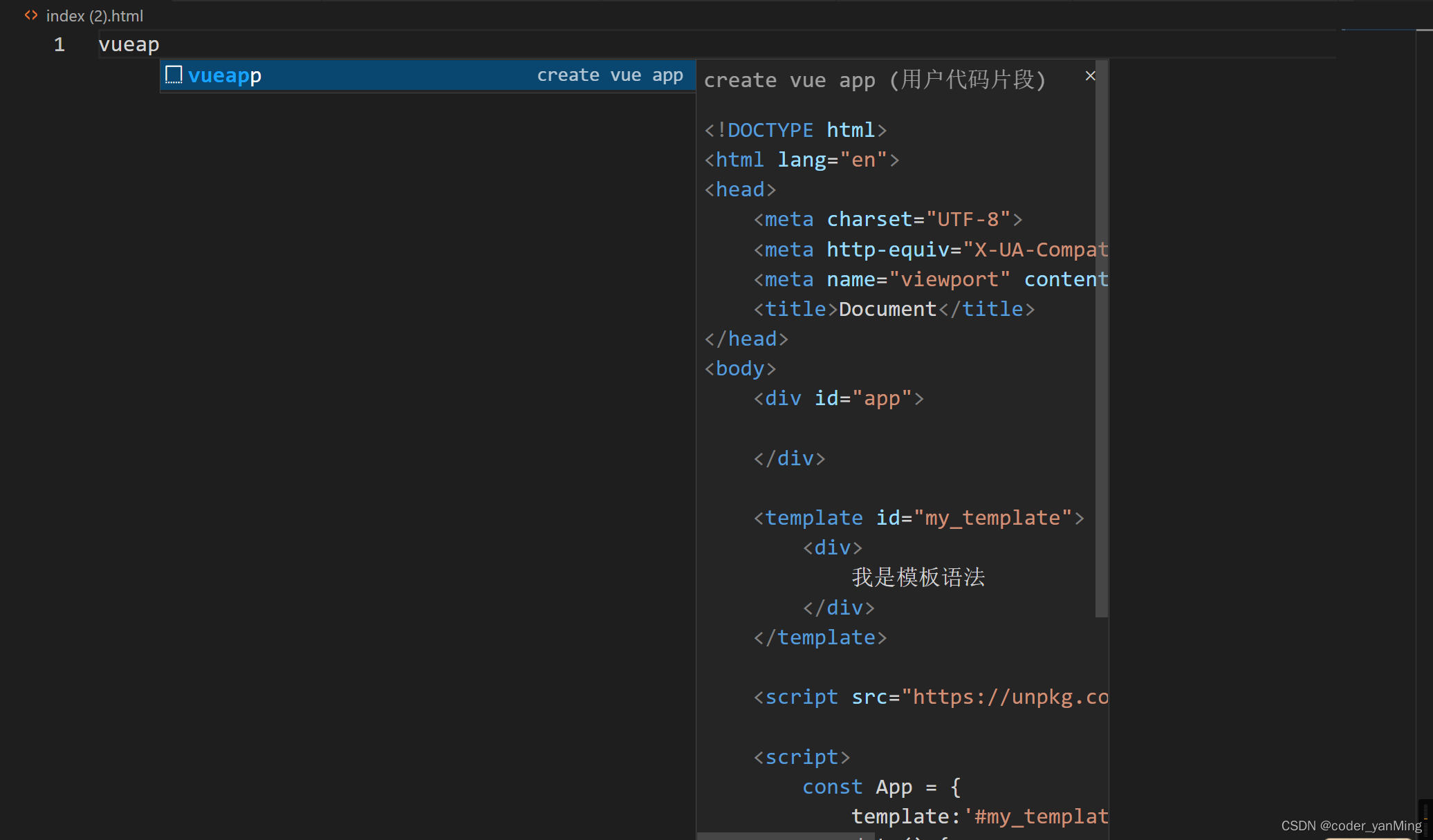Image resolution: width=1433 pixels, height=840 pixels.
Task: Open the index (2).html breadcrumb
Action: click(95, 15)
